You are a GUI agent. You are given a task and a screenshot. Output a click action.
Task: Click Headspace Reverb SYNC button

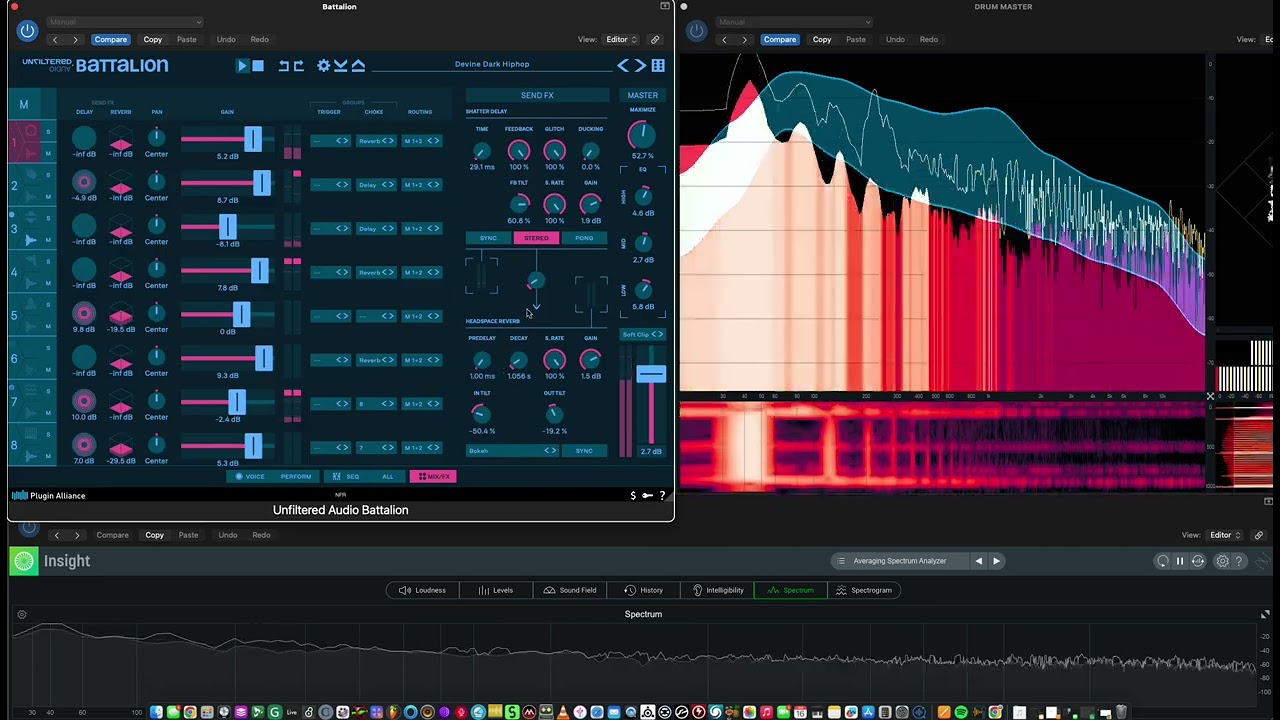(x=584, y=451)
